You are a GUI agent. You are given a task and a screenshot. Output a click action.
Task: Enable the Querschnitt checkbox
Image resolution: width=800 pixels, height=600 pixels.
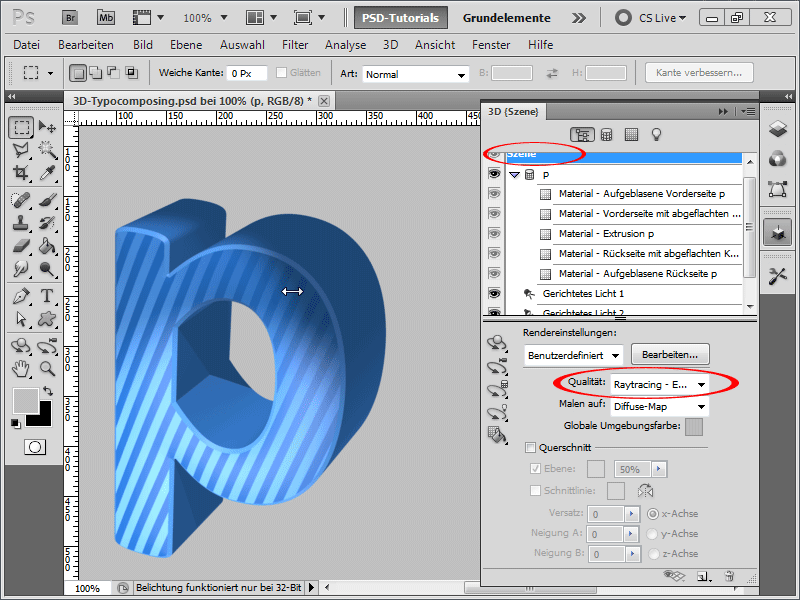[x=530, y=447]
